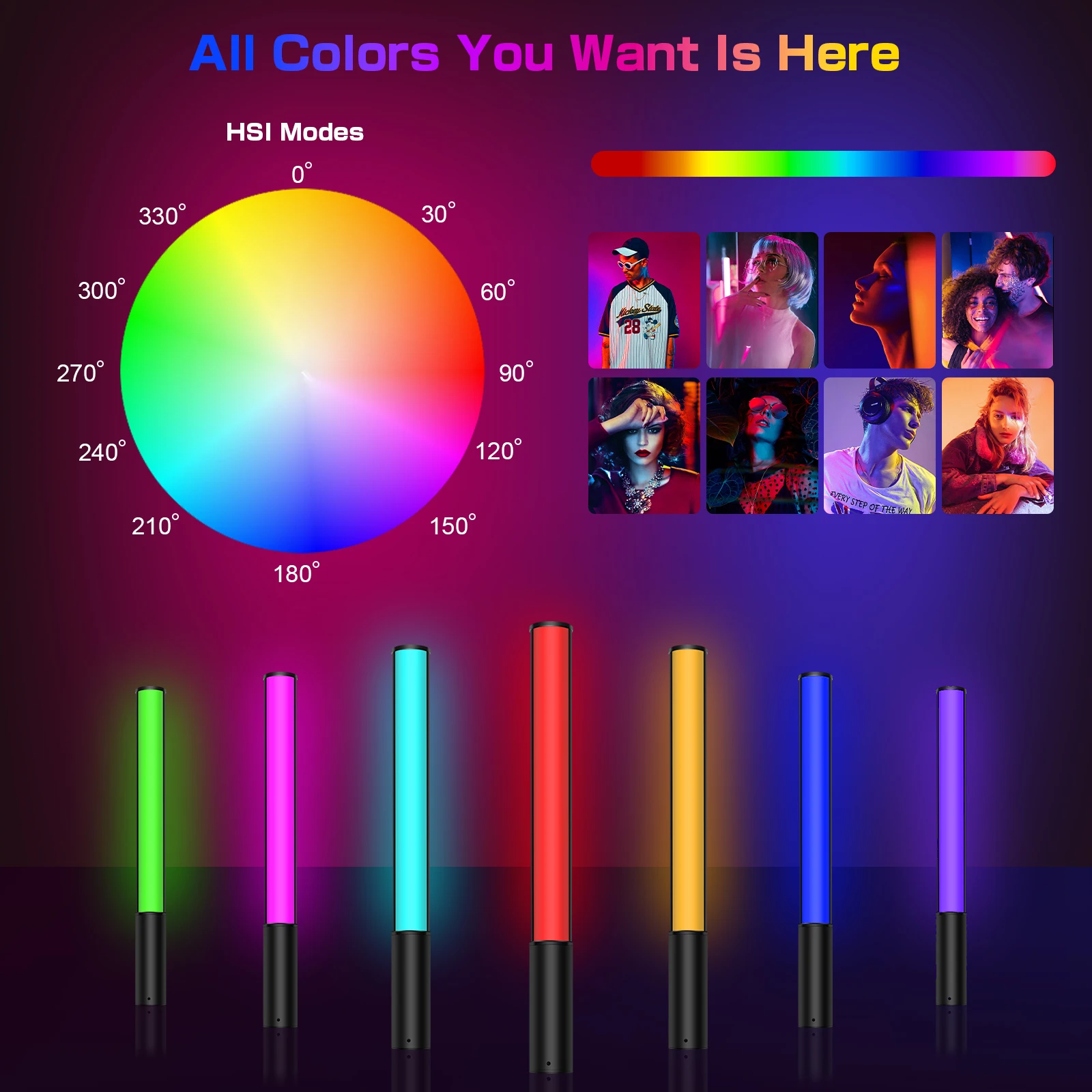Select the tall red light wand
The width and height of the screenshot is (1092, 1092).
click(551, 848)
